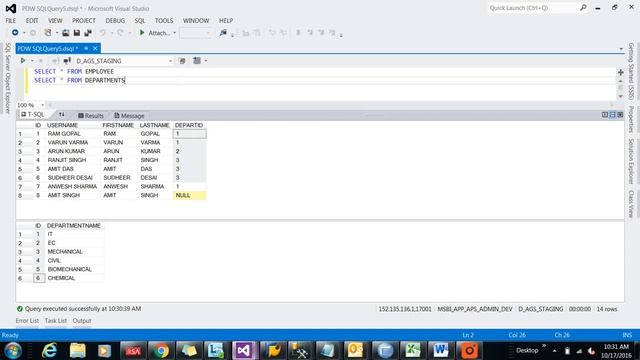Select the CHEMICAL department cell
640x360 pixels.
pos(74,278)
